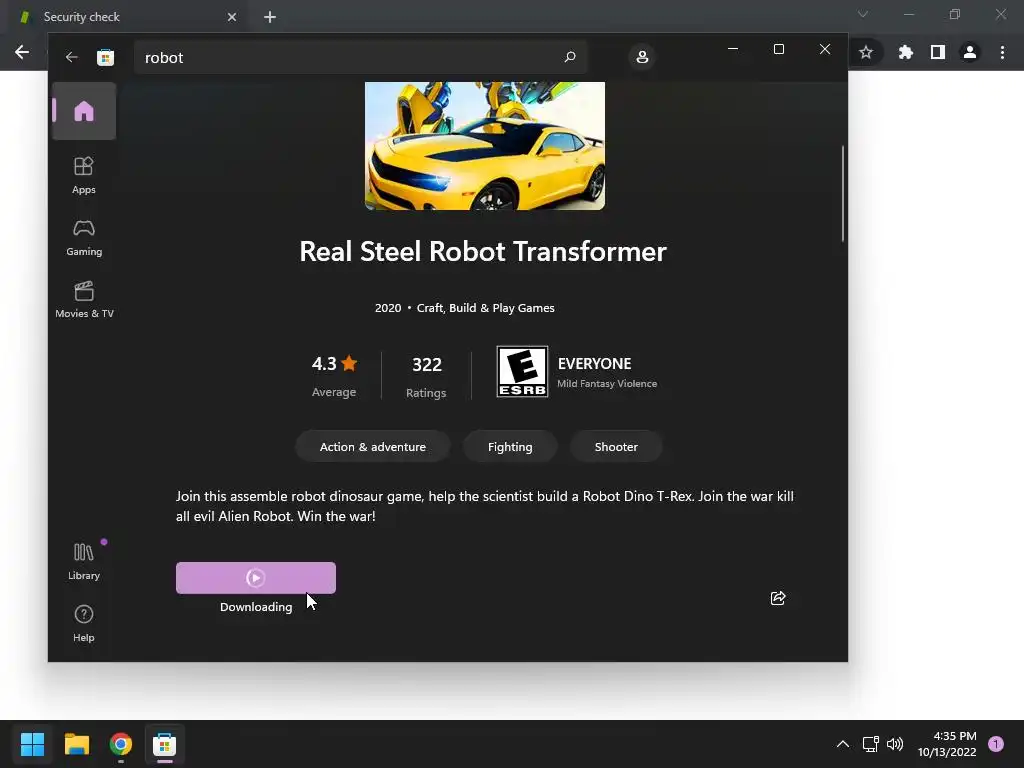Toggle Chrome's side panel icon
1024x768 pixels.
tap(937, 52)
